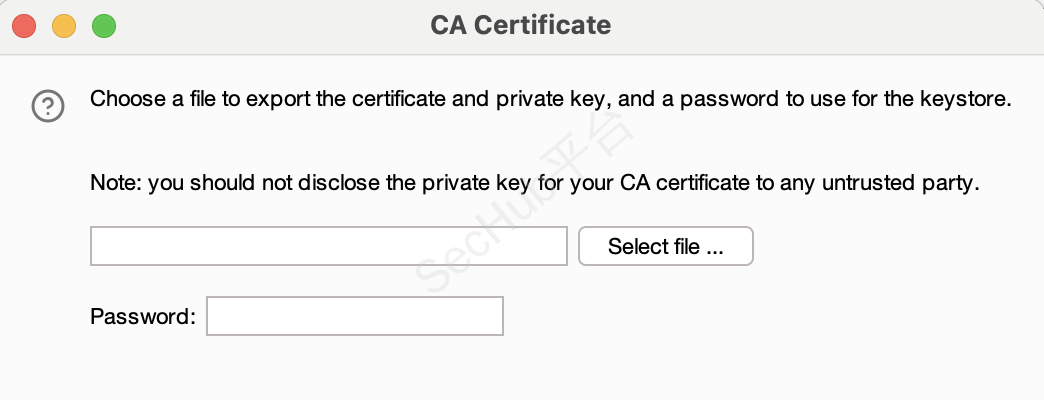Focus the export file path field
The width and height of the screenshot is (1044, 400).
328,247
